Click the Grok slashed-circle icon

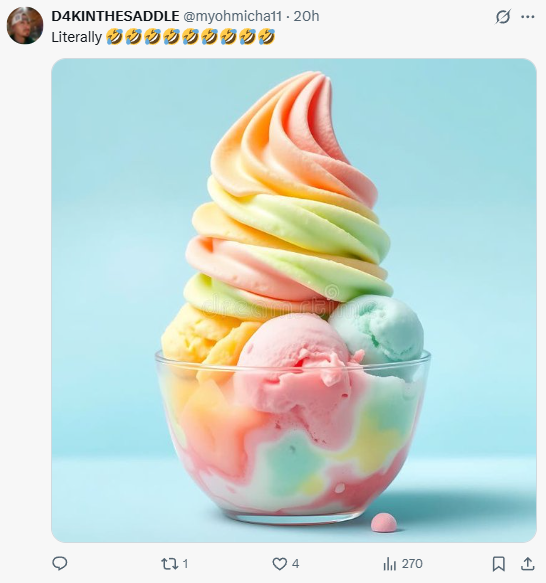(x=503, y=17)
